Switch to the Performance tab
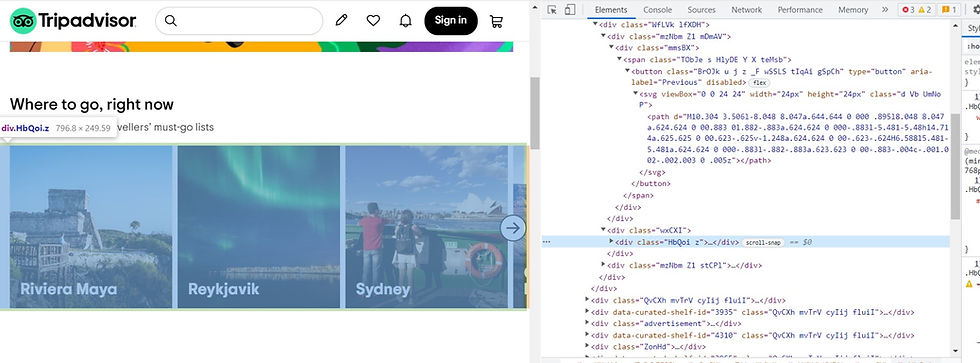Viewport: 980px width, 363px height. 800,9
